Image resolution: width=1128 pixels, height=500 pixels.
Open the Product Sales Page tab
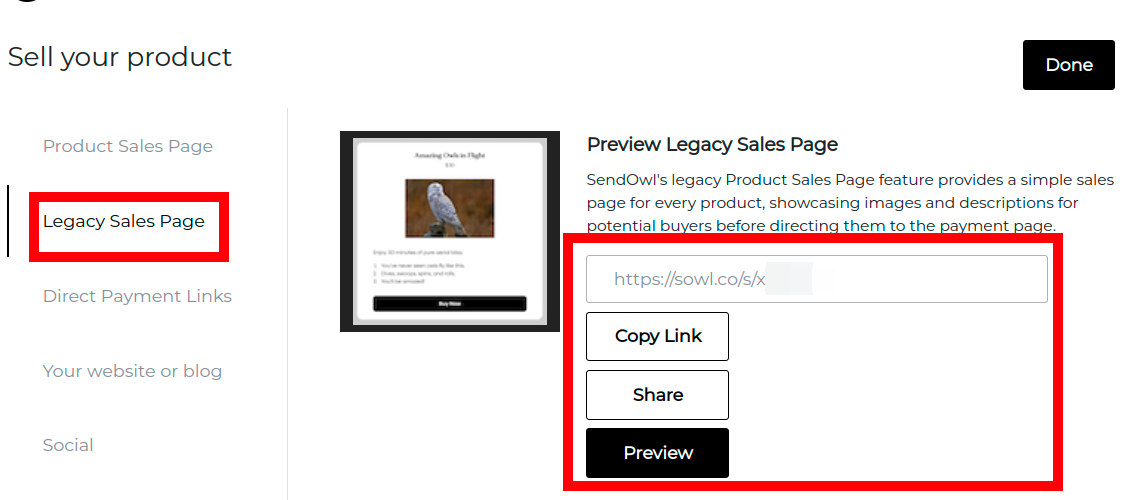[x=128, y=146]
